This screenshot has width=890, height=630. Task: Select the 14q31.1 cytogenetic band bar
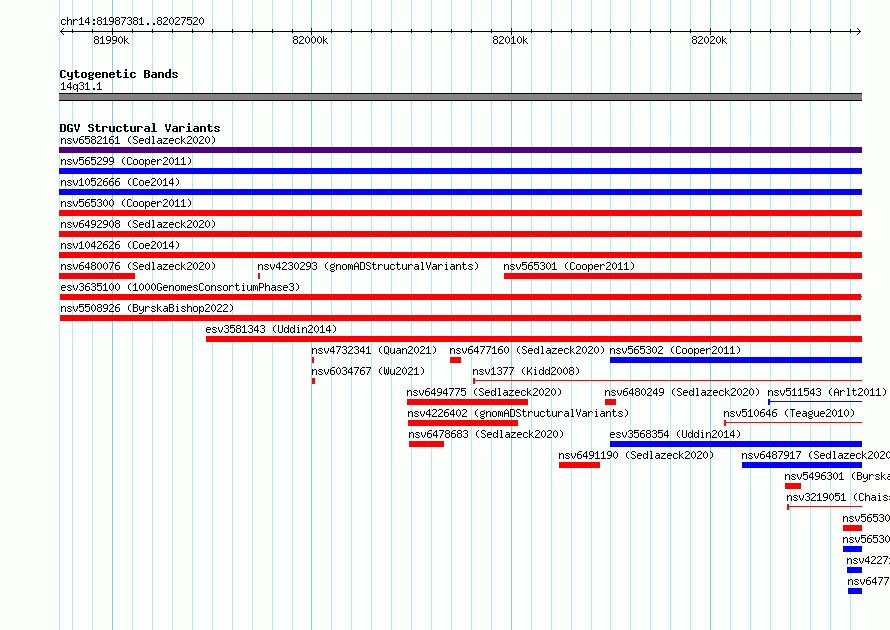click(460, 97)
